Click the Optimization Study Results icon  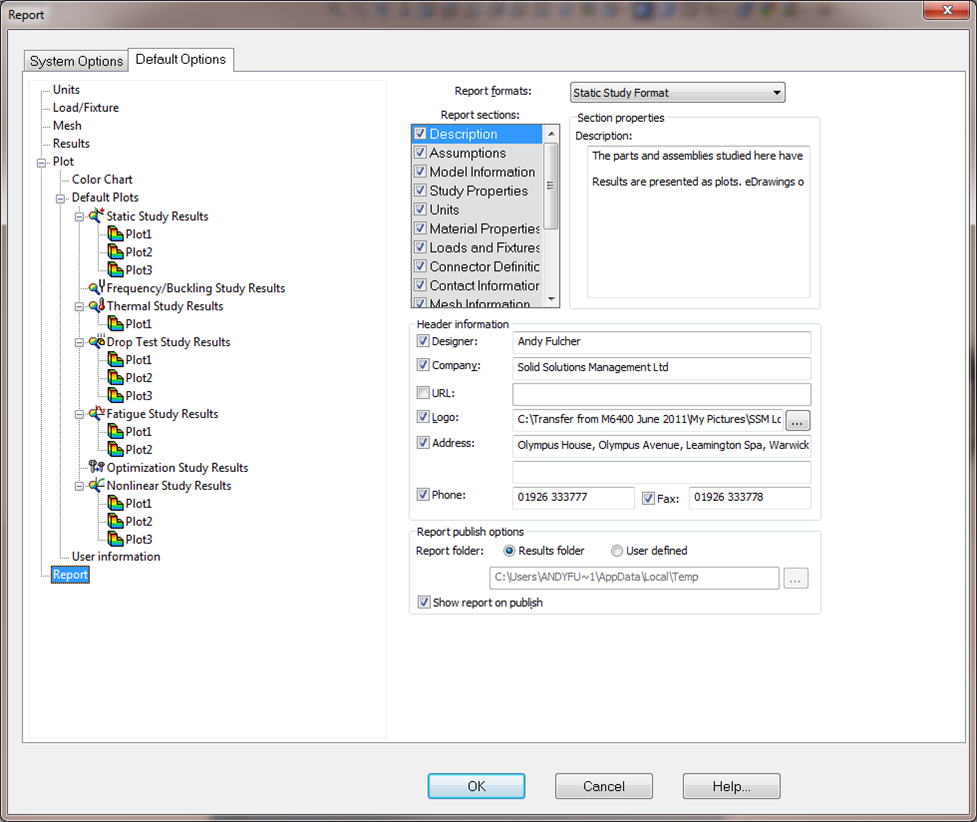pyautogui.click(x=97, y=467)
